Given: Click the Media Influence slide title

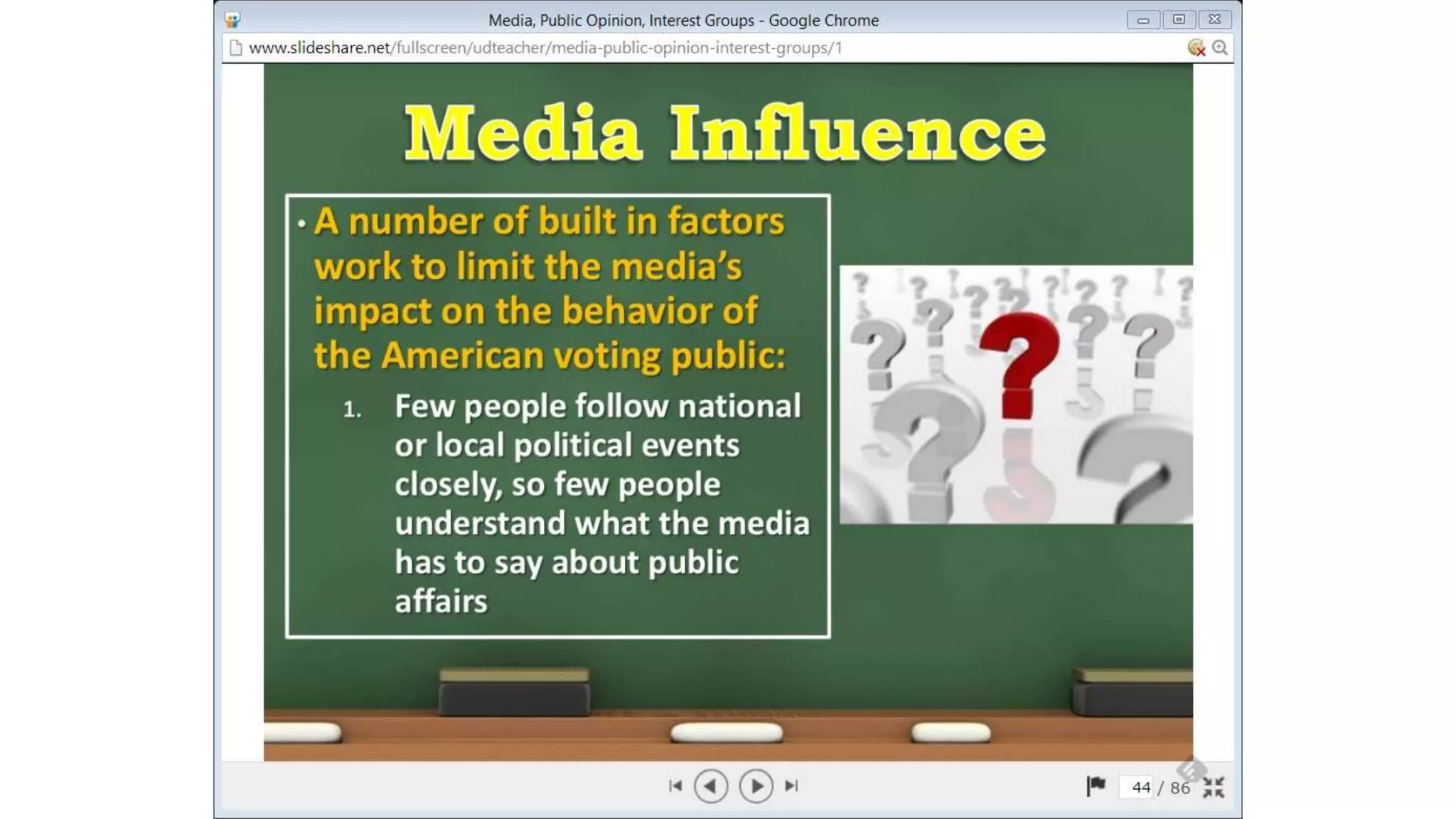Looking at the screenshot, I should (725, 133).
